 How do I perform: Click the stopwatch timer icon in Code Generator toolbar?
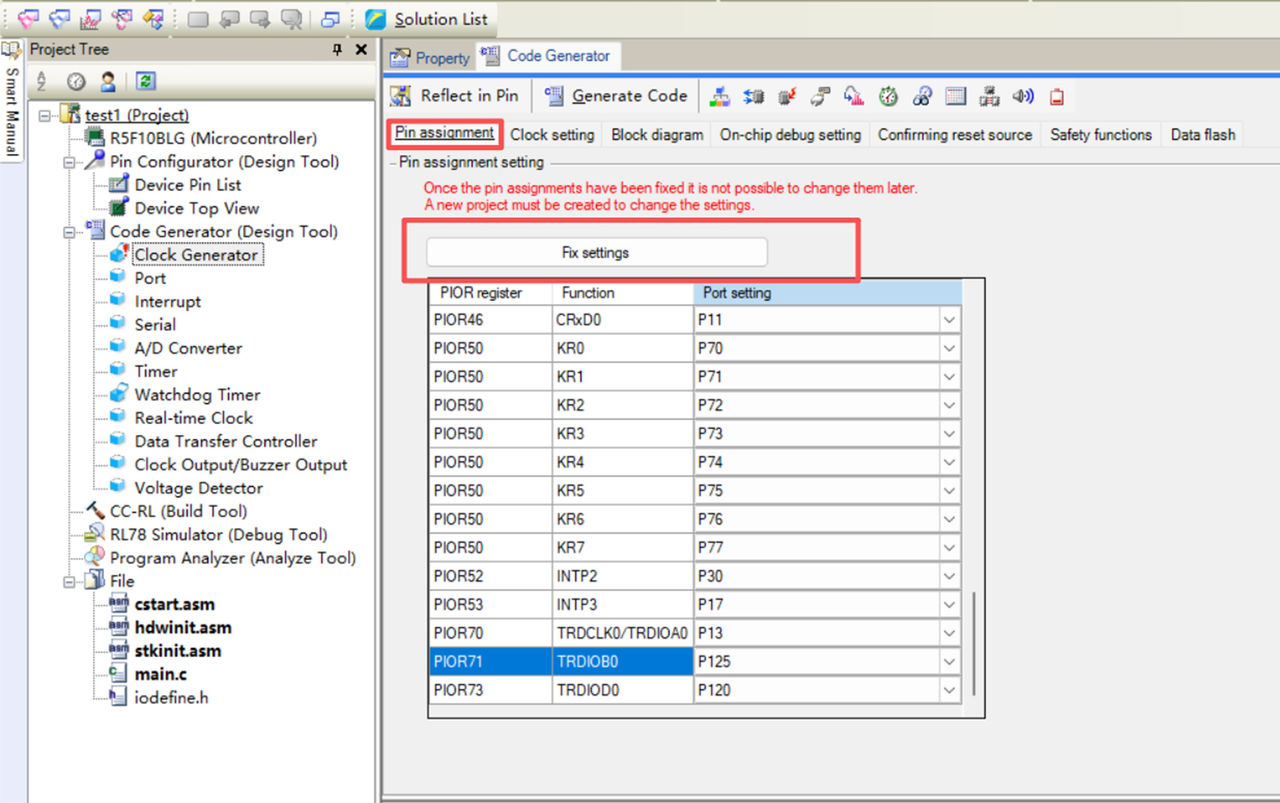click(x=888, y=96)
